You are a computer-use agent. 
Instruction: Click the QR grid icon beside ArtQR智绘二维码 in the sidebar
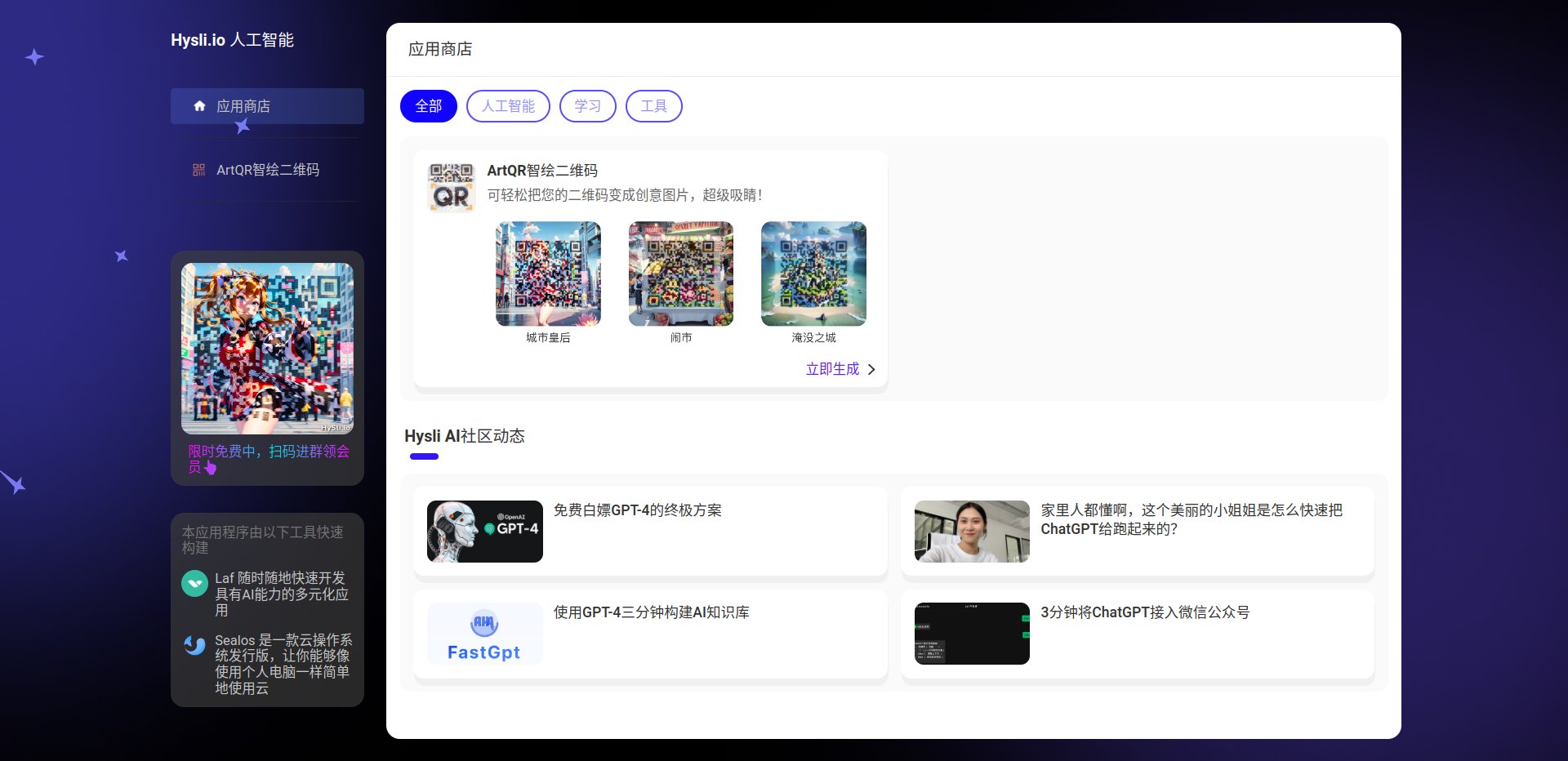(199, 170)
